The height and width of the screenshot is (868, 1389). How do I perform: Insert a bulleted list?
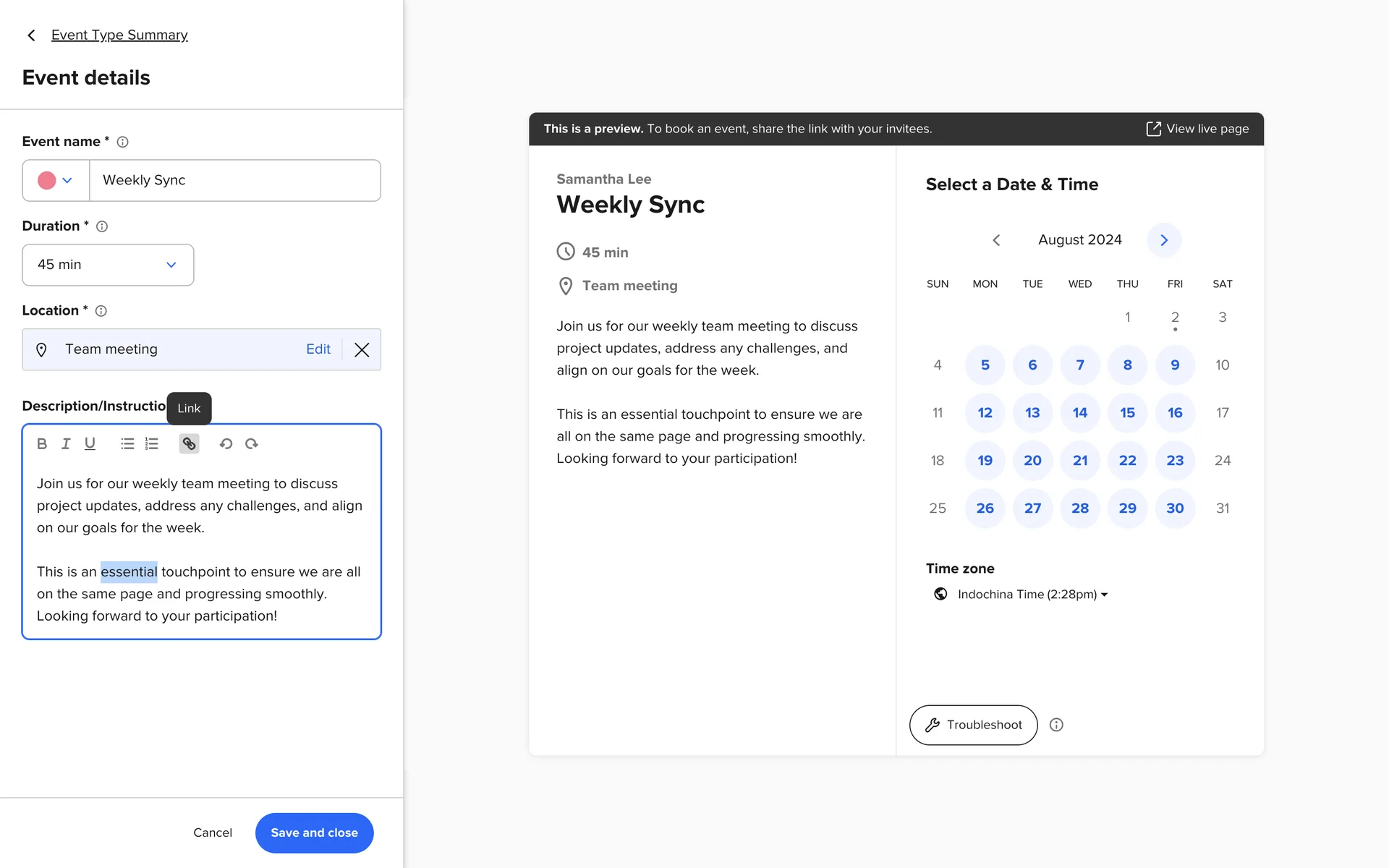[127, 443]
